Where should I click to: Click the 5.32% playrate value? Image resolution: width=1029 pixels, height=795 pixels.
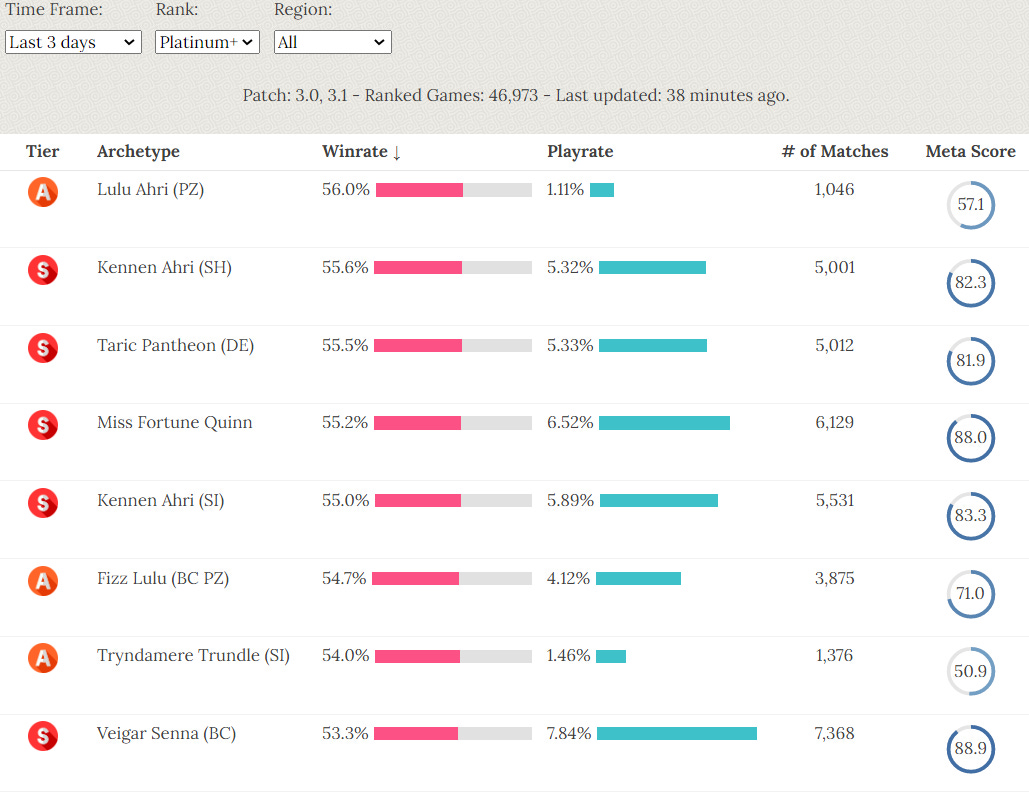[x=570, y=267]
